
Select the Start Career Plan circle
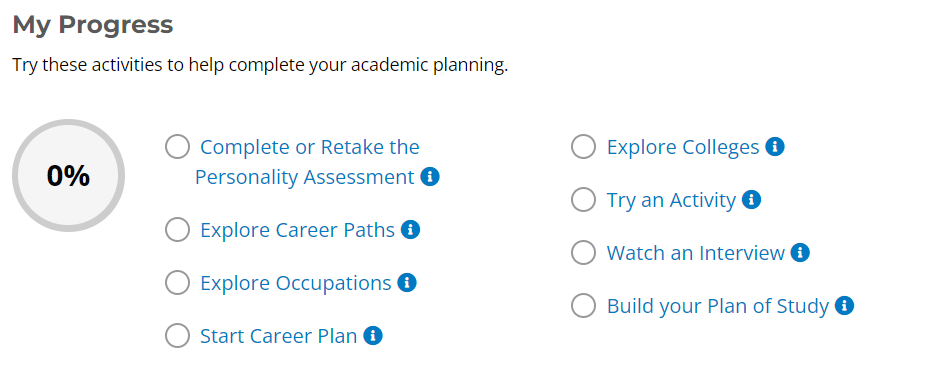(x=177, y=336)
